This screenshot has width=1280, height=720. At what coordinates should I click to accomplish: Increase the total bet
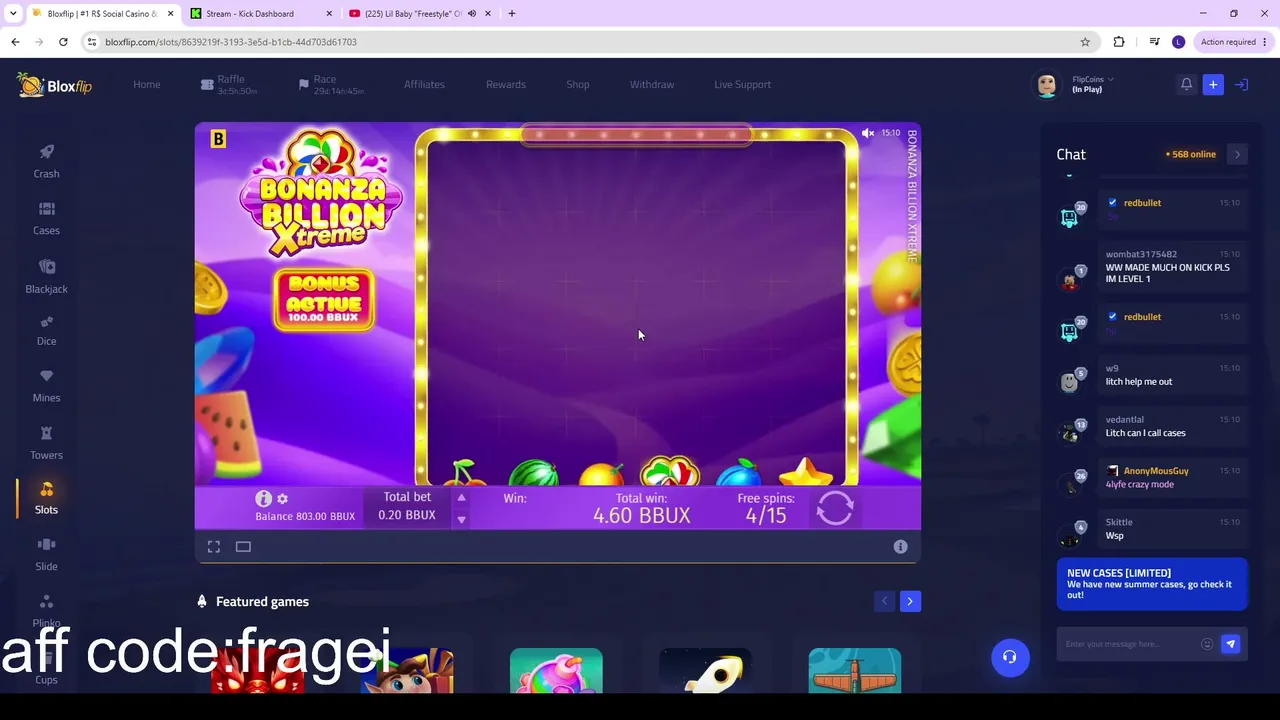(461, 497)
